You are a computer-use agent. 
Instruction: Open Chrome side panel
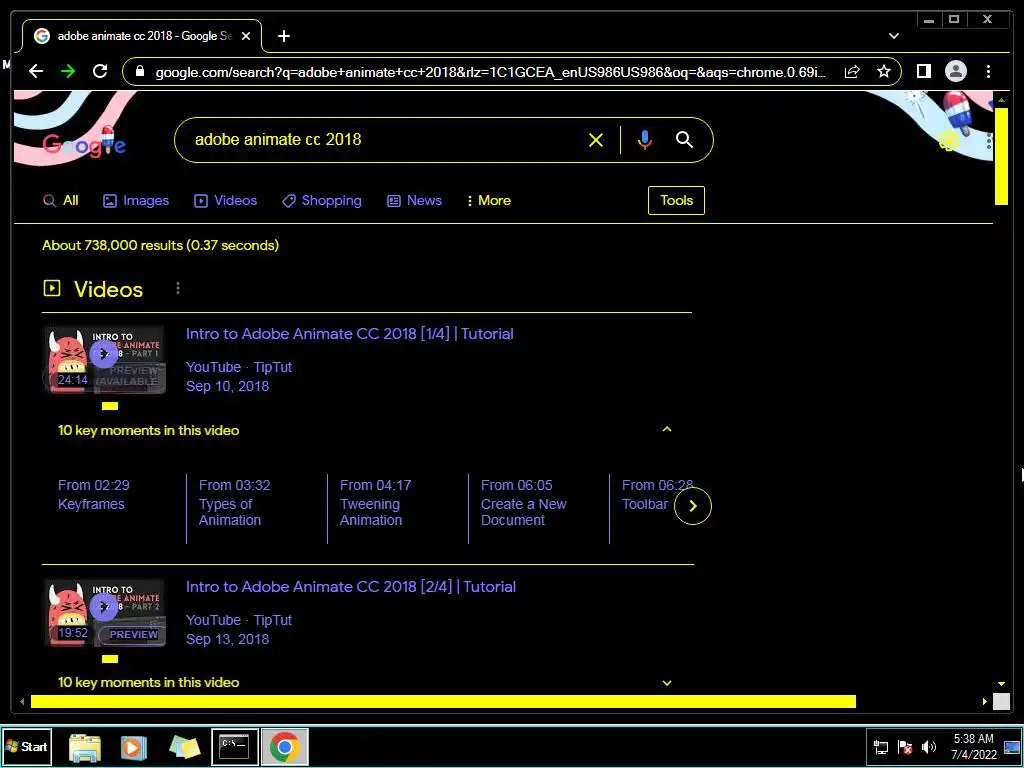click(x=923, y=71)
